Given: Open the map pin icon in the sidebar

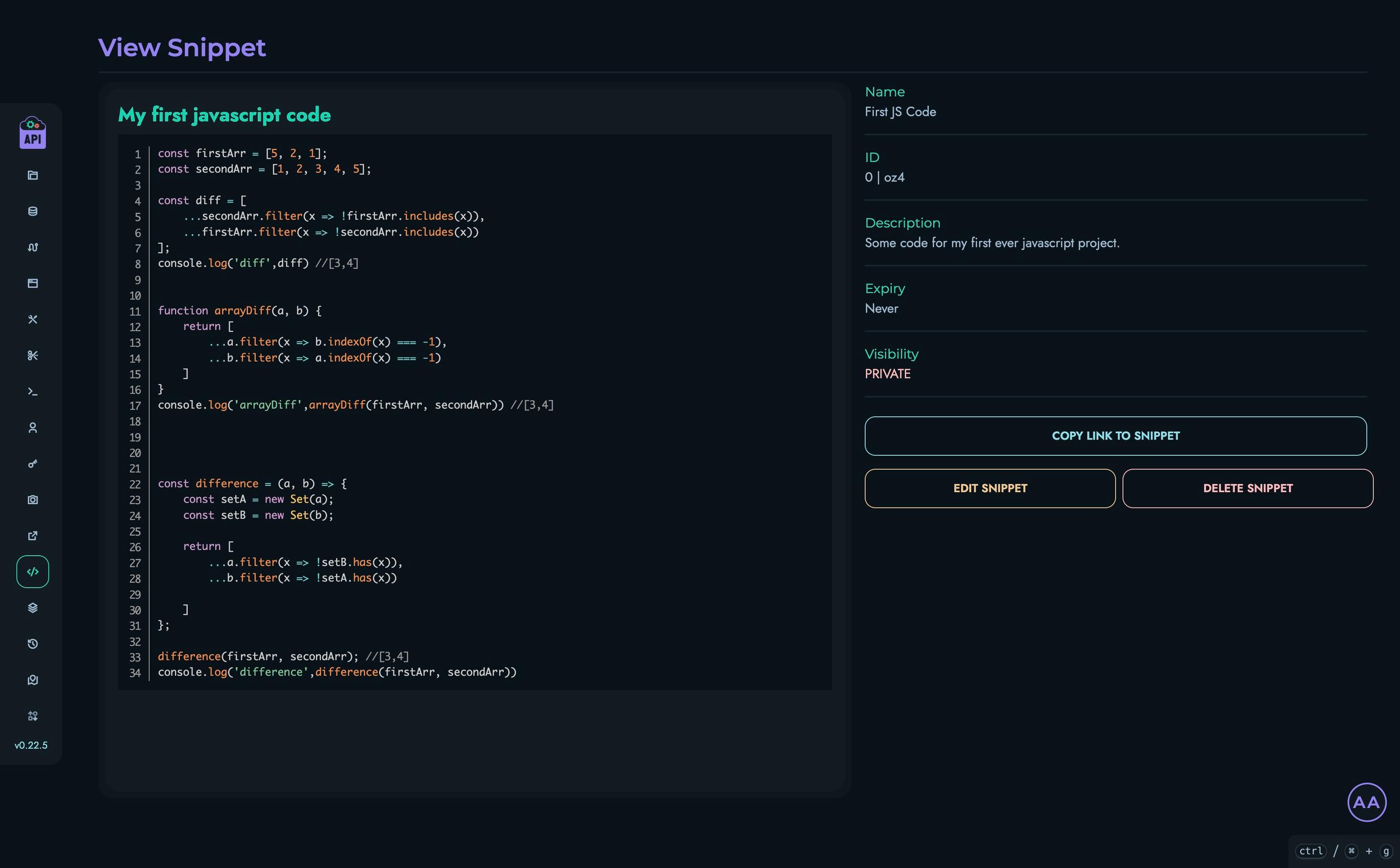Looking at the screenshot, I should tap(33, 680).
